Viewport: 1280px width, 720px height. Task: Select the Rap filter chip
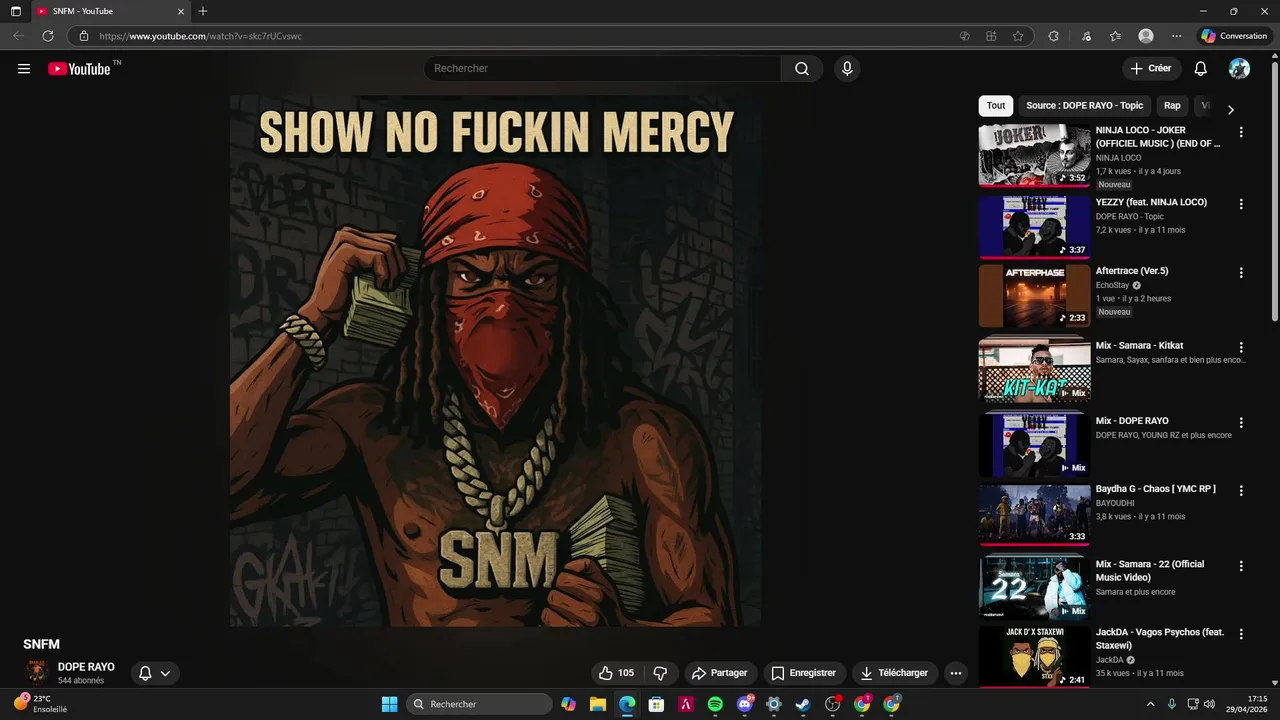click(1172, 105)
